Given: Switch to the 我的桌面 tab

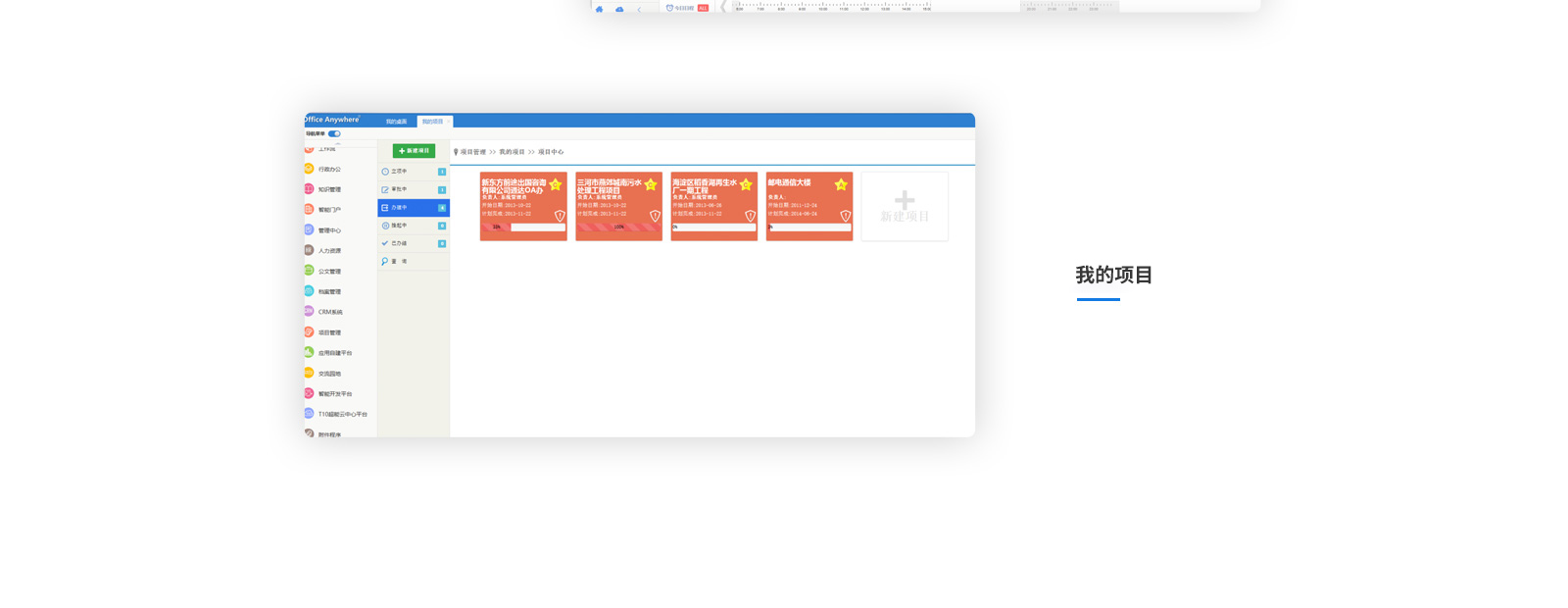Looking at the screenshot, I should pos(396,122).
